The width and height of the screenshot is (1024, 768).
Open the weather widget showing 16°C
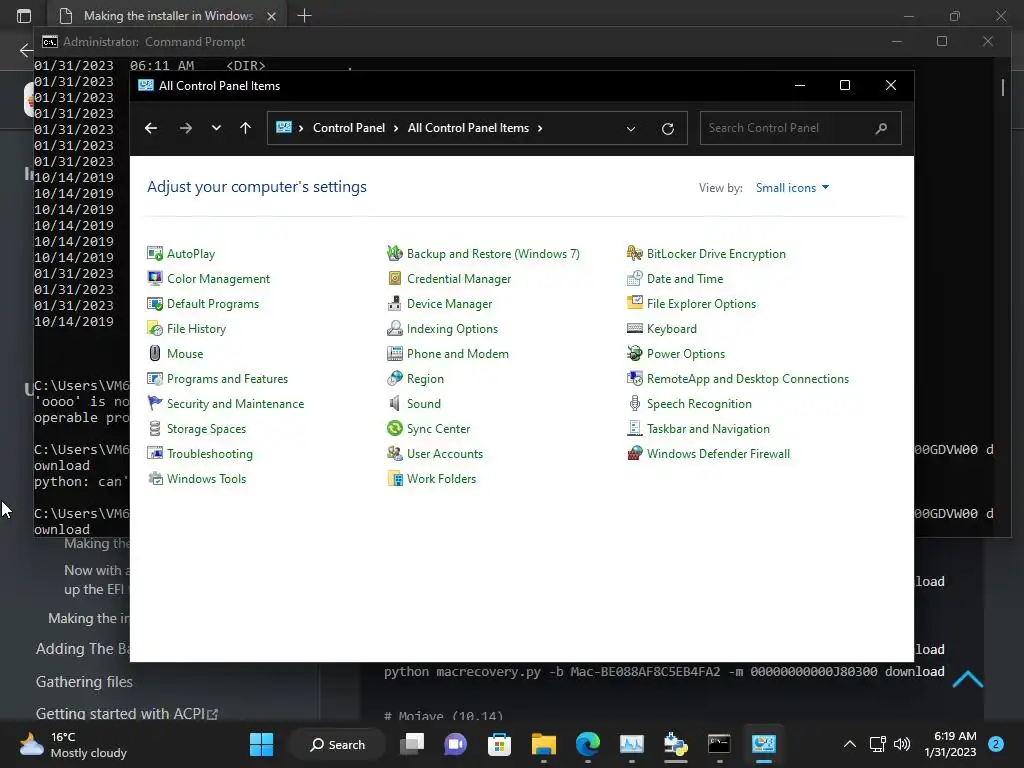point(73,744)
